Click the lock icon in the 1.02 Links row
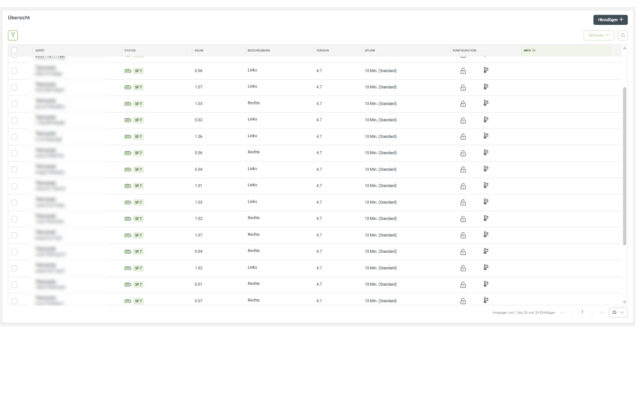Viewport: 640px width, 400px height. click(x=463, y=268)
